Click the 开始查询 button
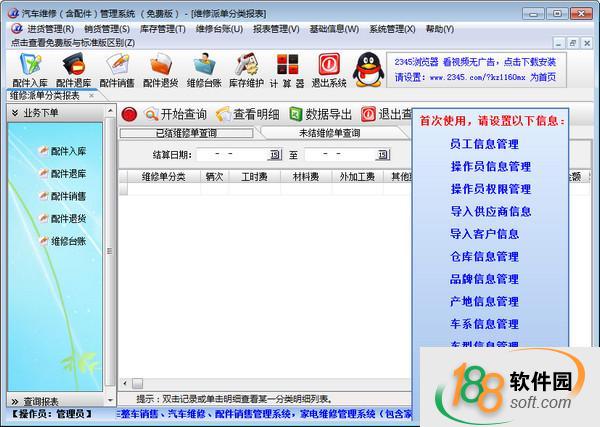 176,114
